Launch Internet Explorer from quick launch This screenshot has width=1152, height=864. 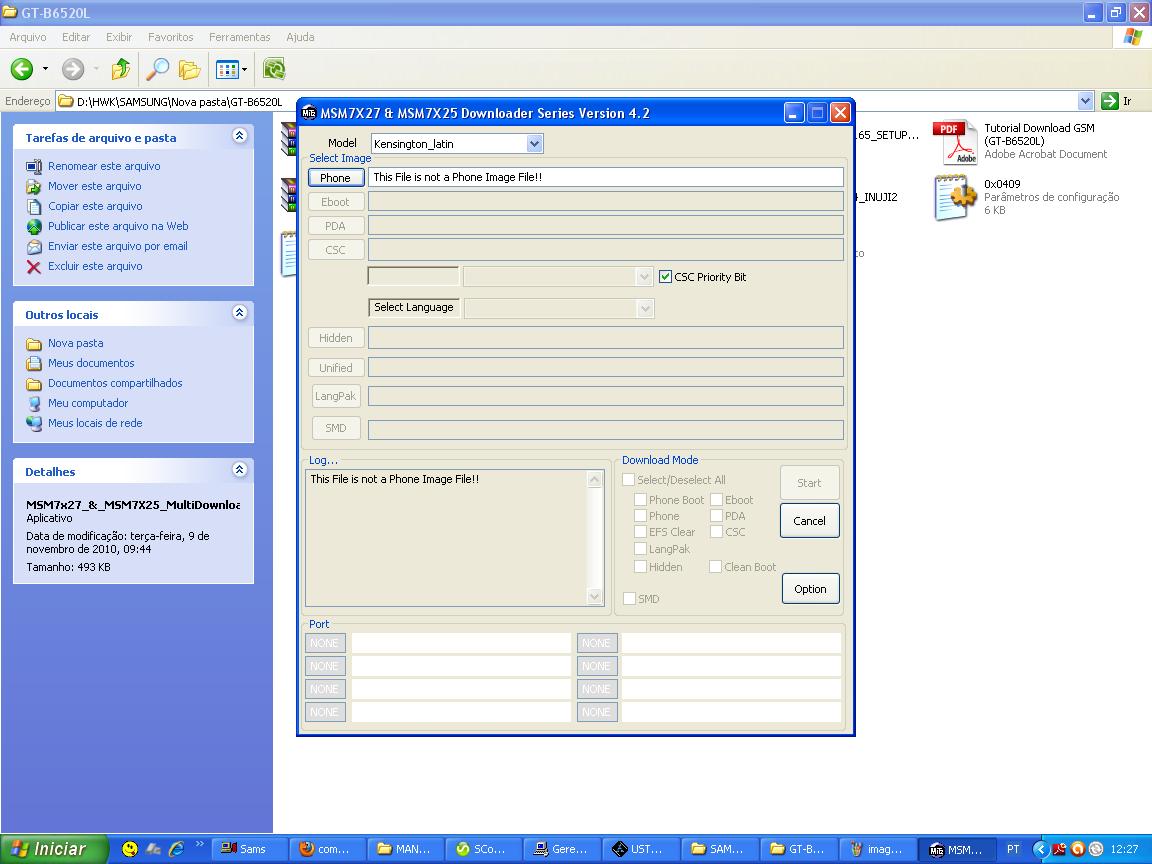coord(176,849)
